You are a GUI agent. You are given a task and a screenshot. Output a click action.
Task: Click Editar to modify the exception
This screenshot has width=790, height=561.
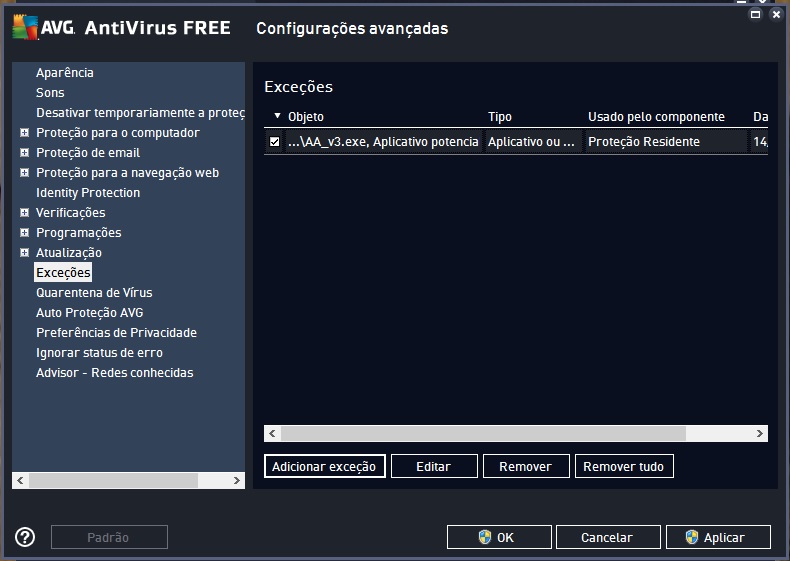[x=433, y=466]
